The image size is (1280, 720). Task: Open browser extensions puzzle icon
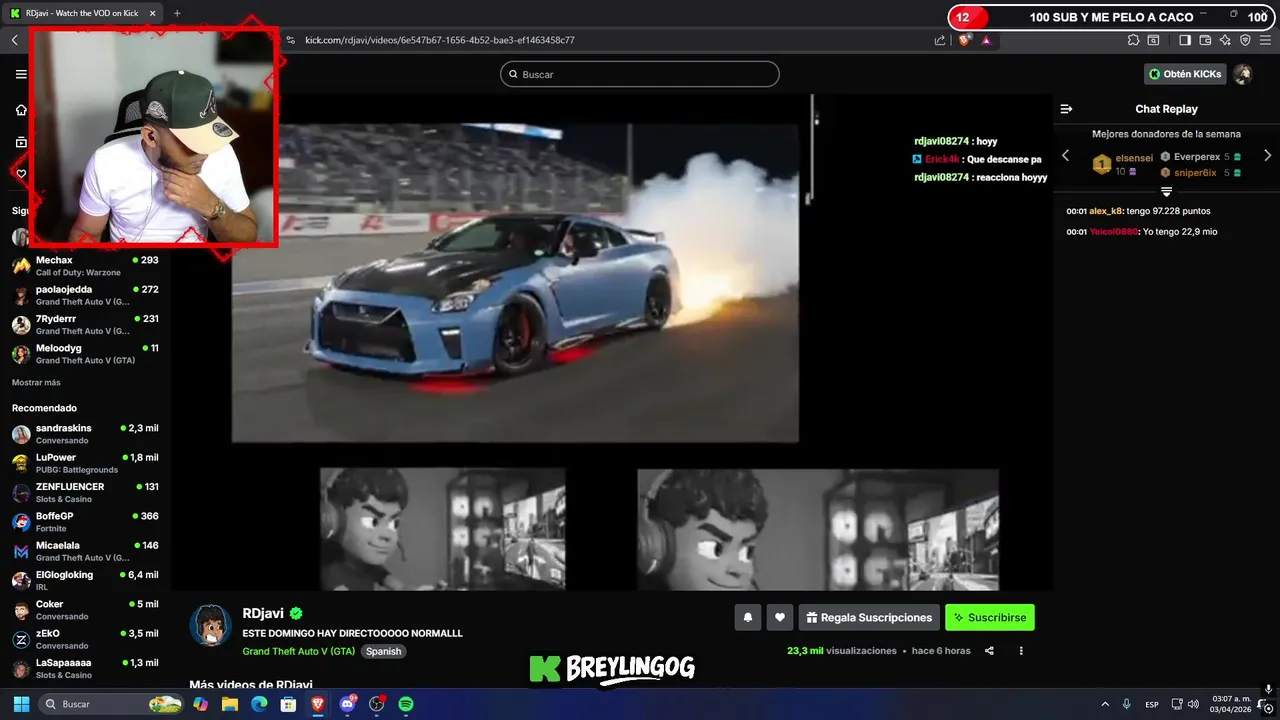pyautogui.click(x=1133, y=40)
